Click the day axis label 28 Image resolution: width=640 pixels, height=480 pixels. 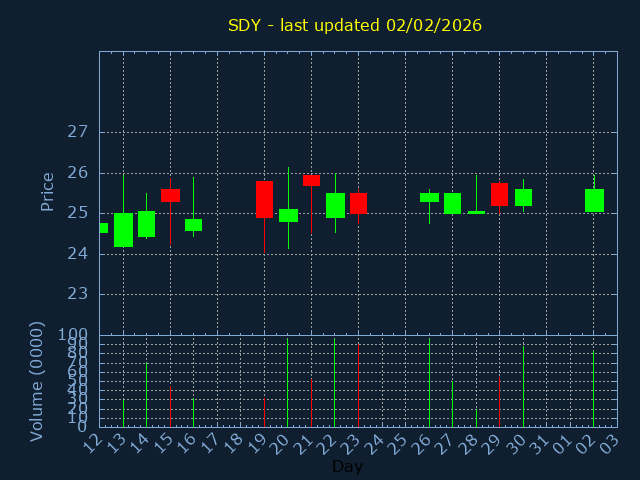pos(469,444)
